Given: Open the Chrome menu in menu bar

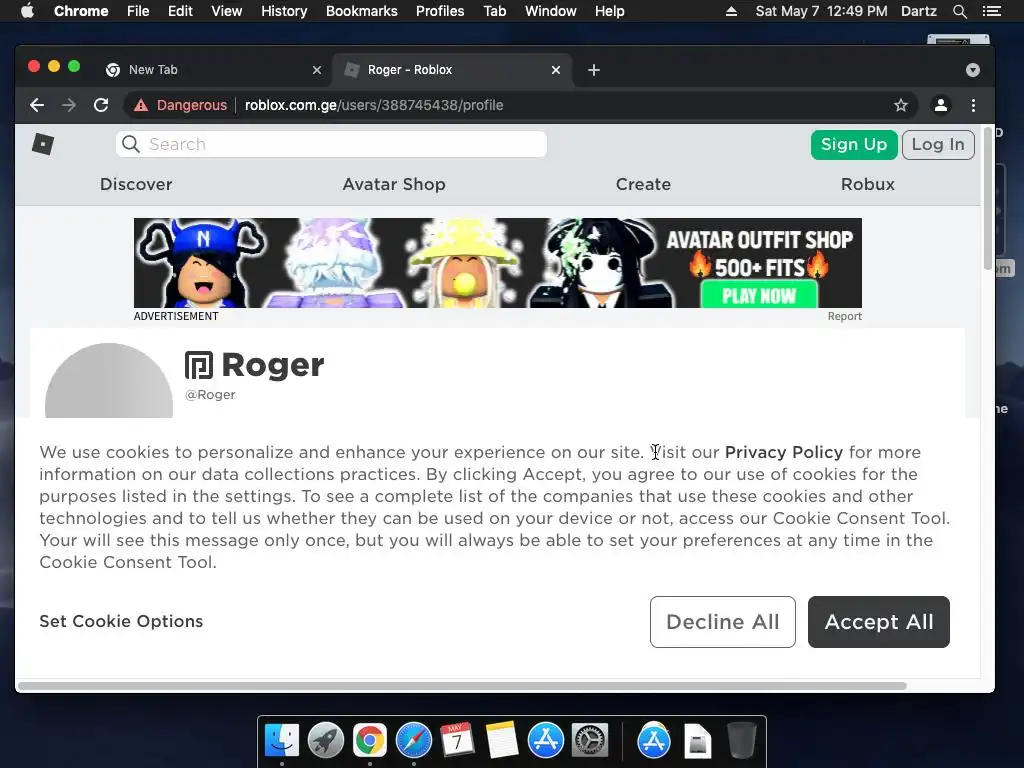Looking at the screenshot, I should [x=81, y=11].
